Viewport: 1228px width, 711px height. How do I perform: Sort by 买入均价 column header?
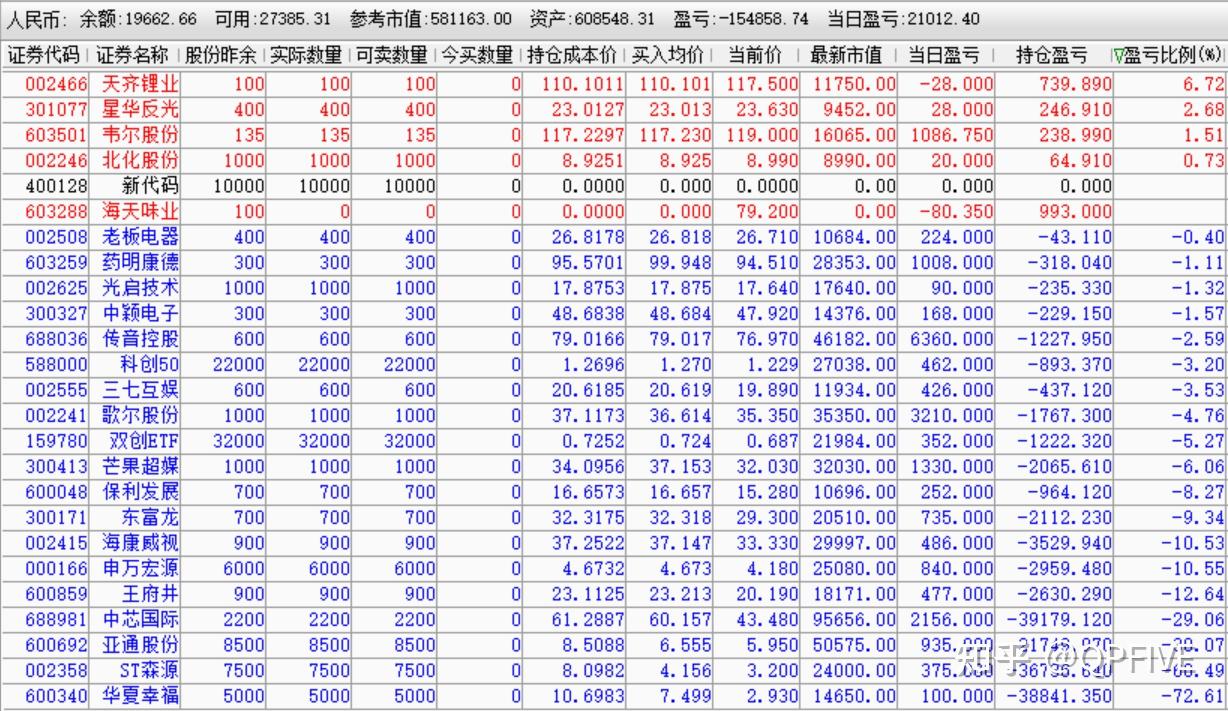point(668,55)
